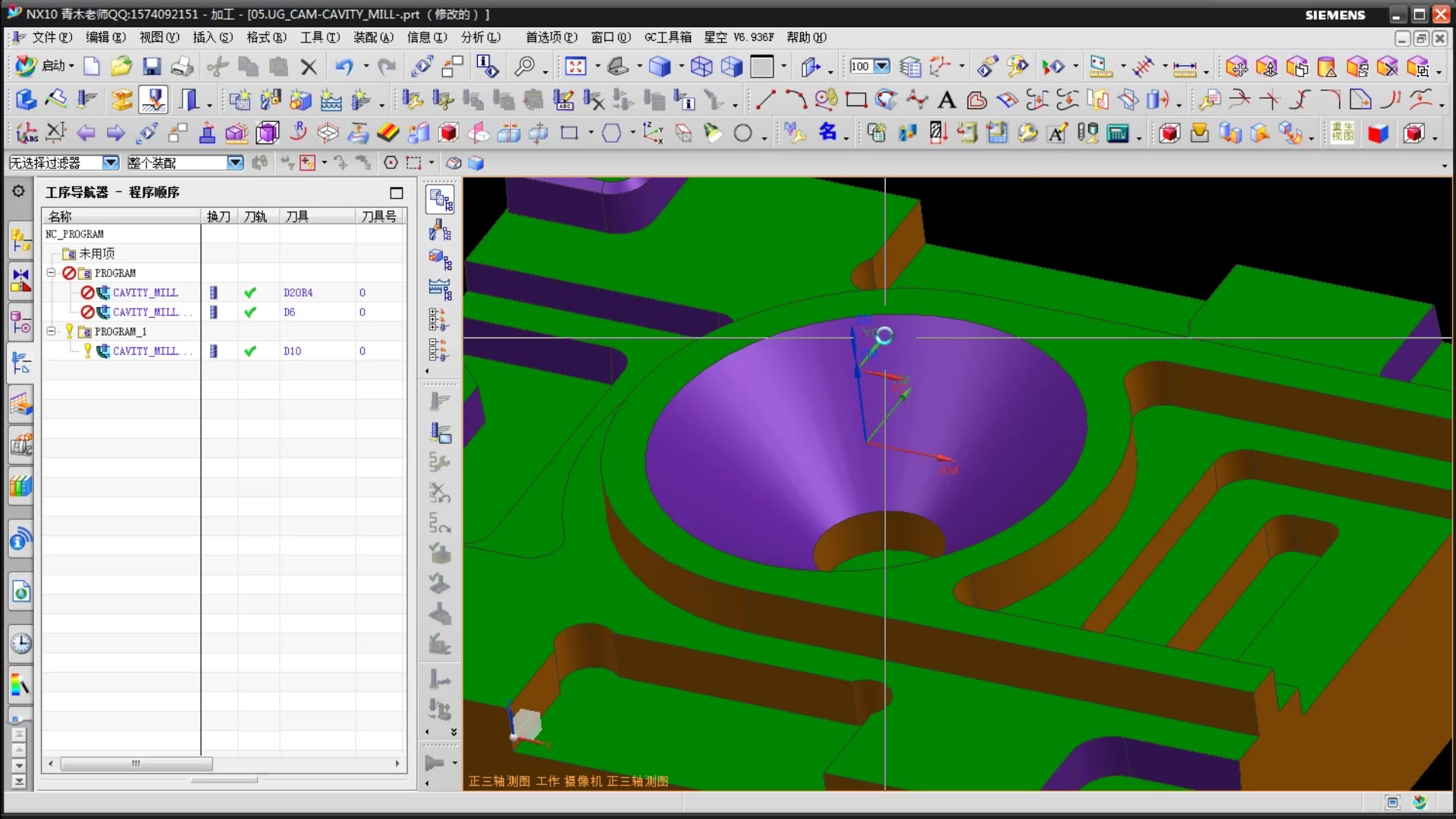The height and width of the screenshot is (819, 1456).
Task: Open the selection filter dropdown
Action: click(x=111, y=162)
